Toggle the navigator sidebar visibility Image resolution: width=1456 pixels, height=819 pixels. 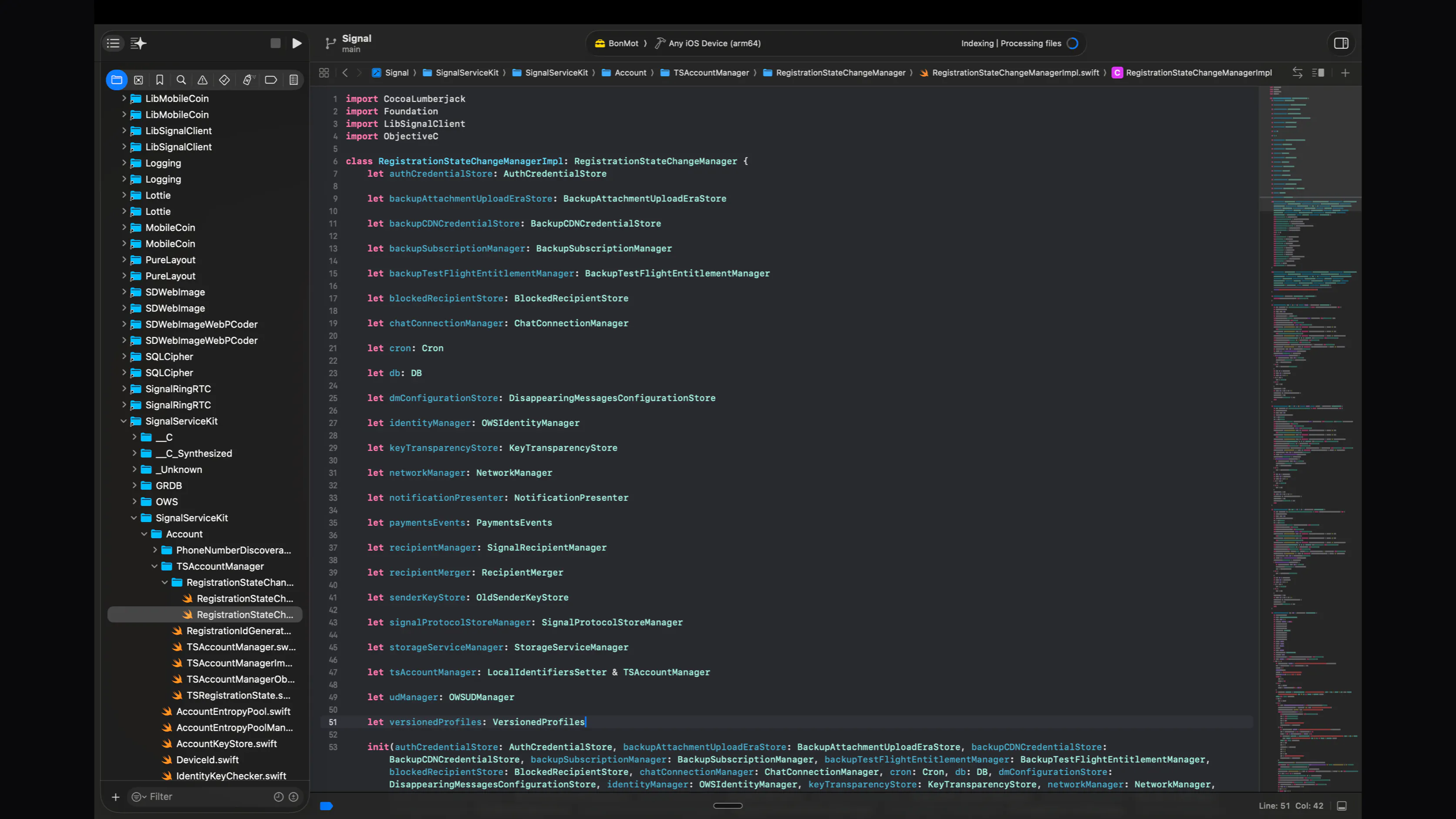click(113, 44)
